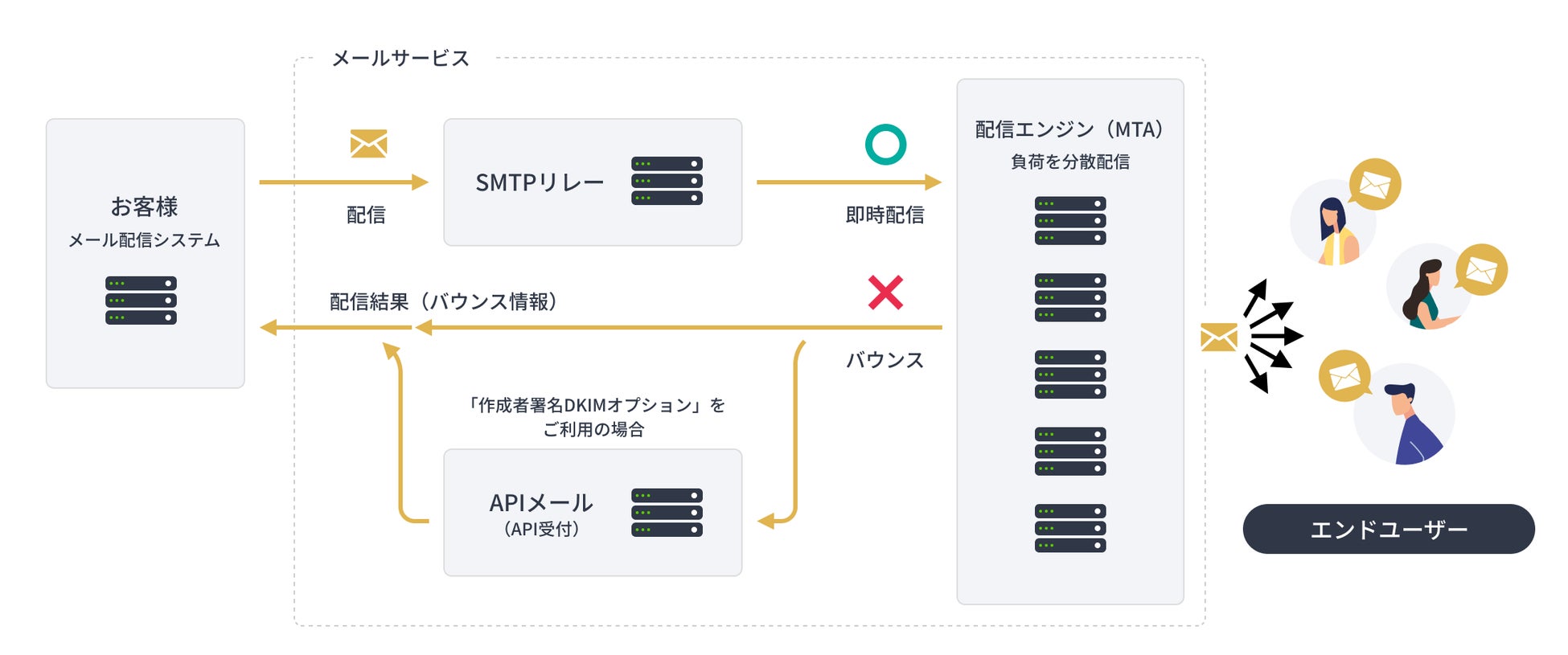Click the envelope icon beside the black fan-out arrows
Screen dimensions: 1568x655
1218,338
